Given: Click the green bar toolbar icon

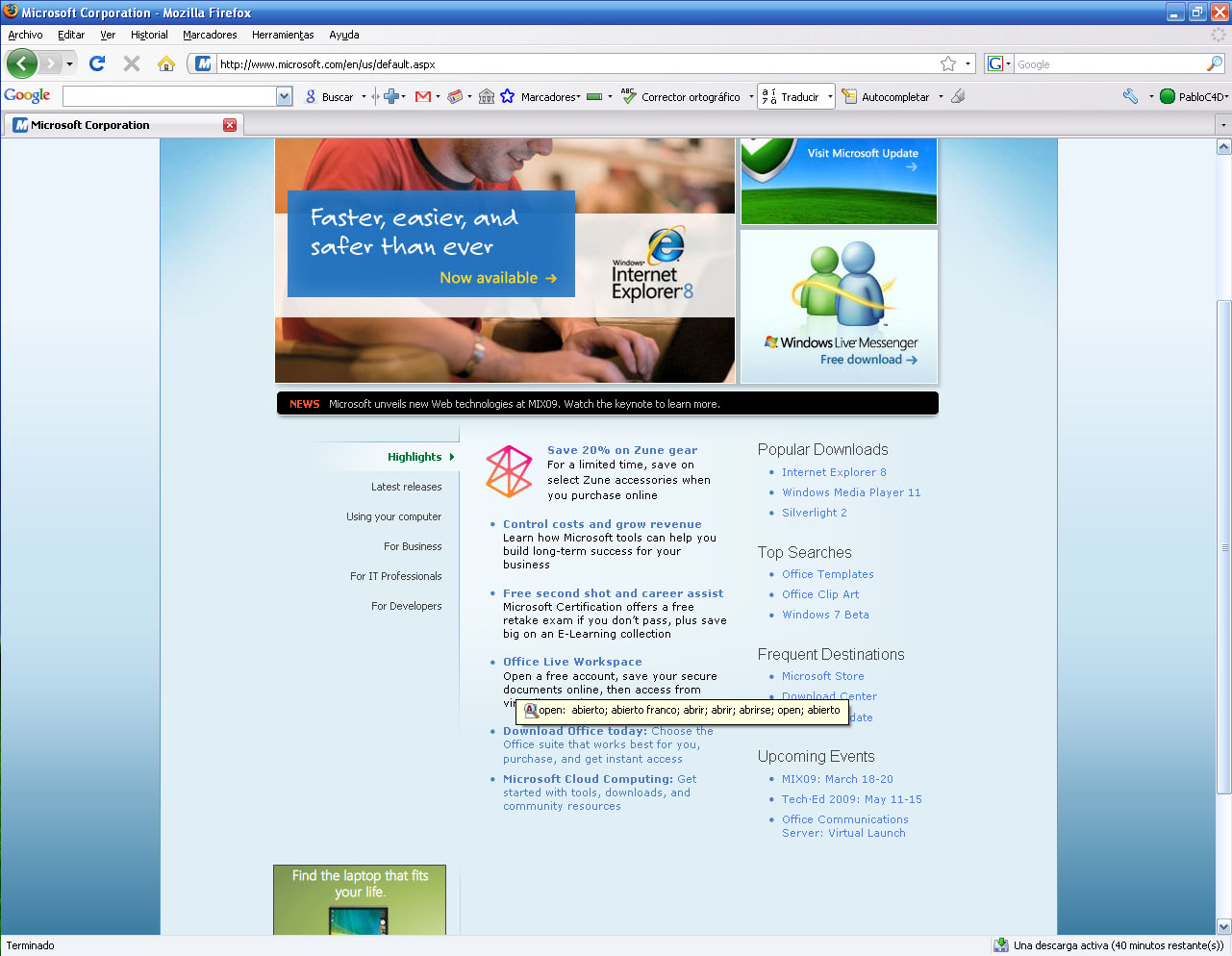Looking at the screenshot, I should (x=594, y=96).
